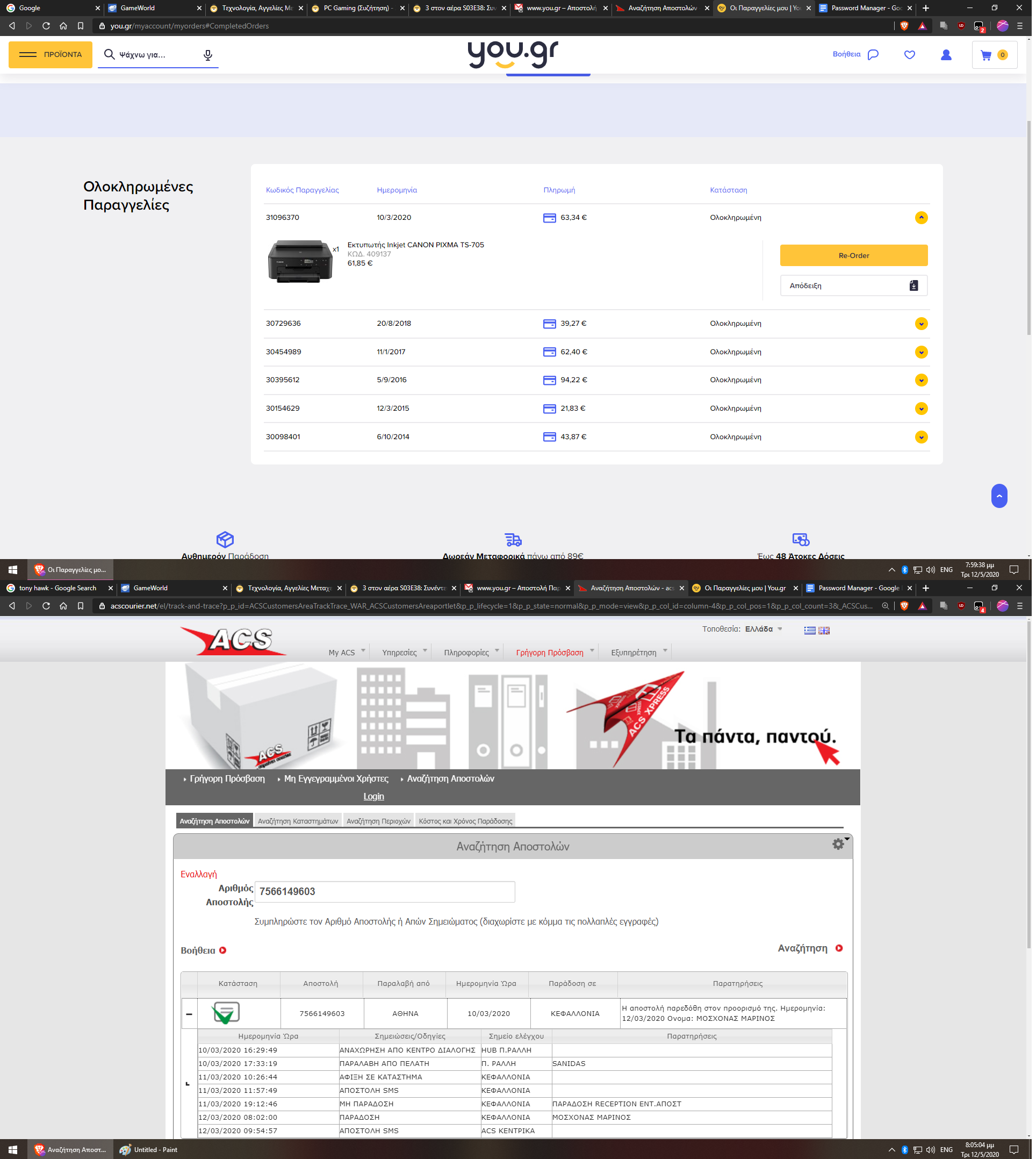Screen dimensions: 1036x1159
Task: Open the Εξυπηρέτηση dropdown menu
Action: [x=639, y=652]
